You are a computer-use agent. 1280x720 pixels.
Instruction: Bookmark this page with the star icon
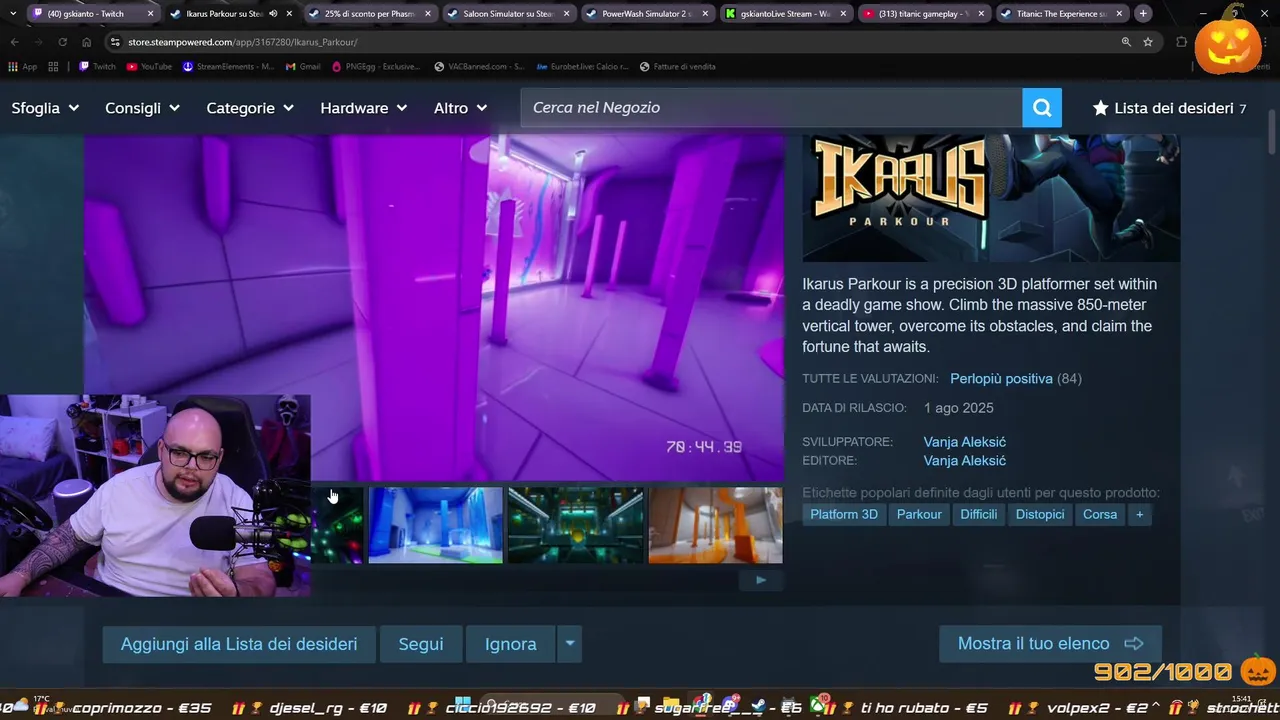tap(1148, 42)
